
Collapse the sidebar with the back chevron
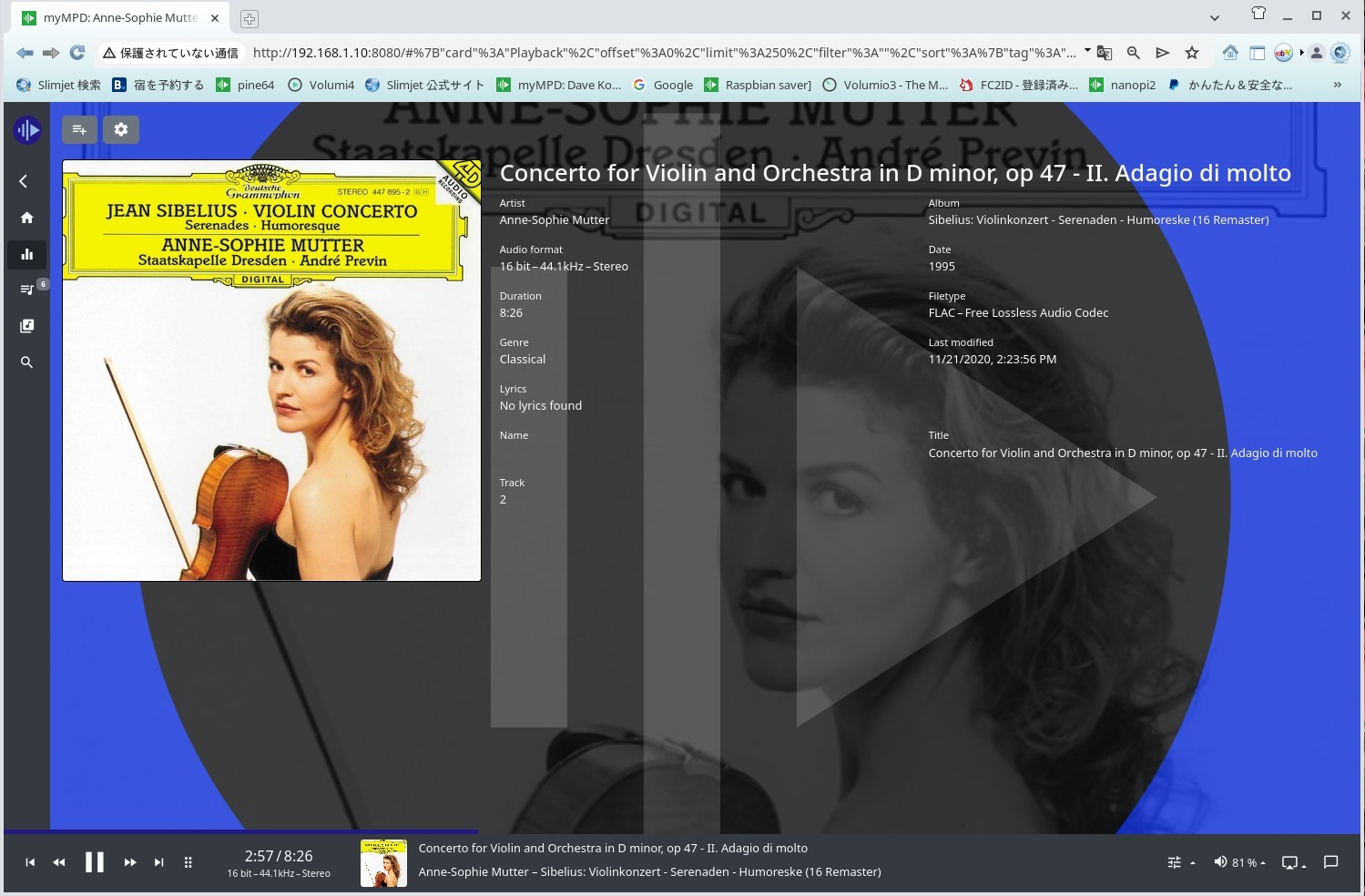tap(24, 181)
